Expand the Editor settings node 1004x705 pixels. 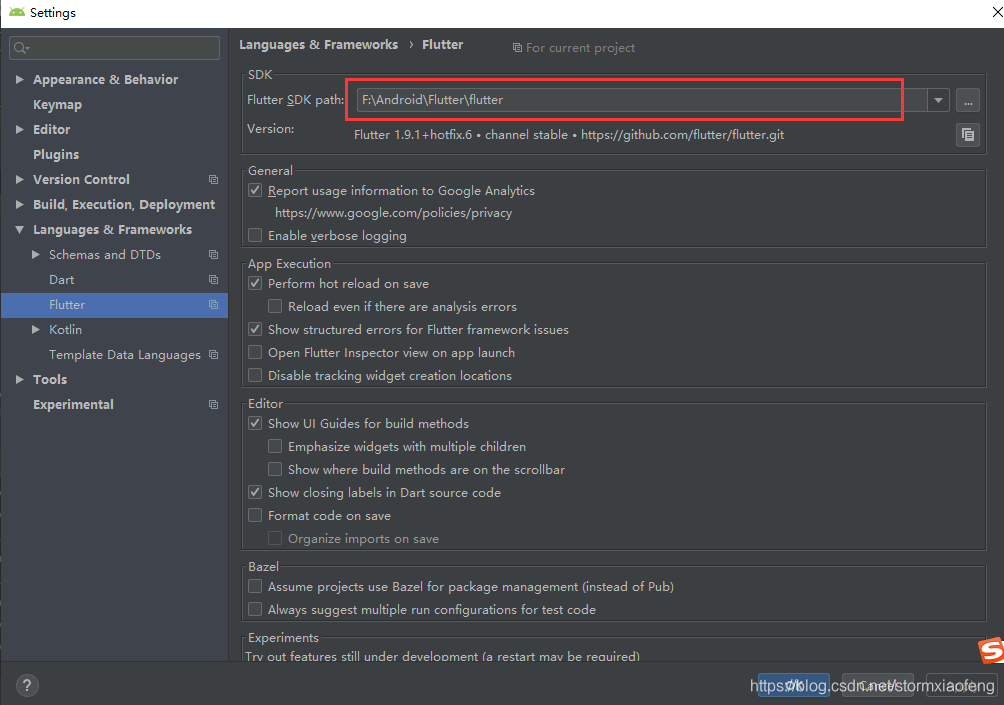pyautogui.click(x=20, y=129)
